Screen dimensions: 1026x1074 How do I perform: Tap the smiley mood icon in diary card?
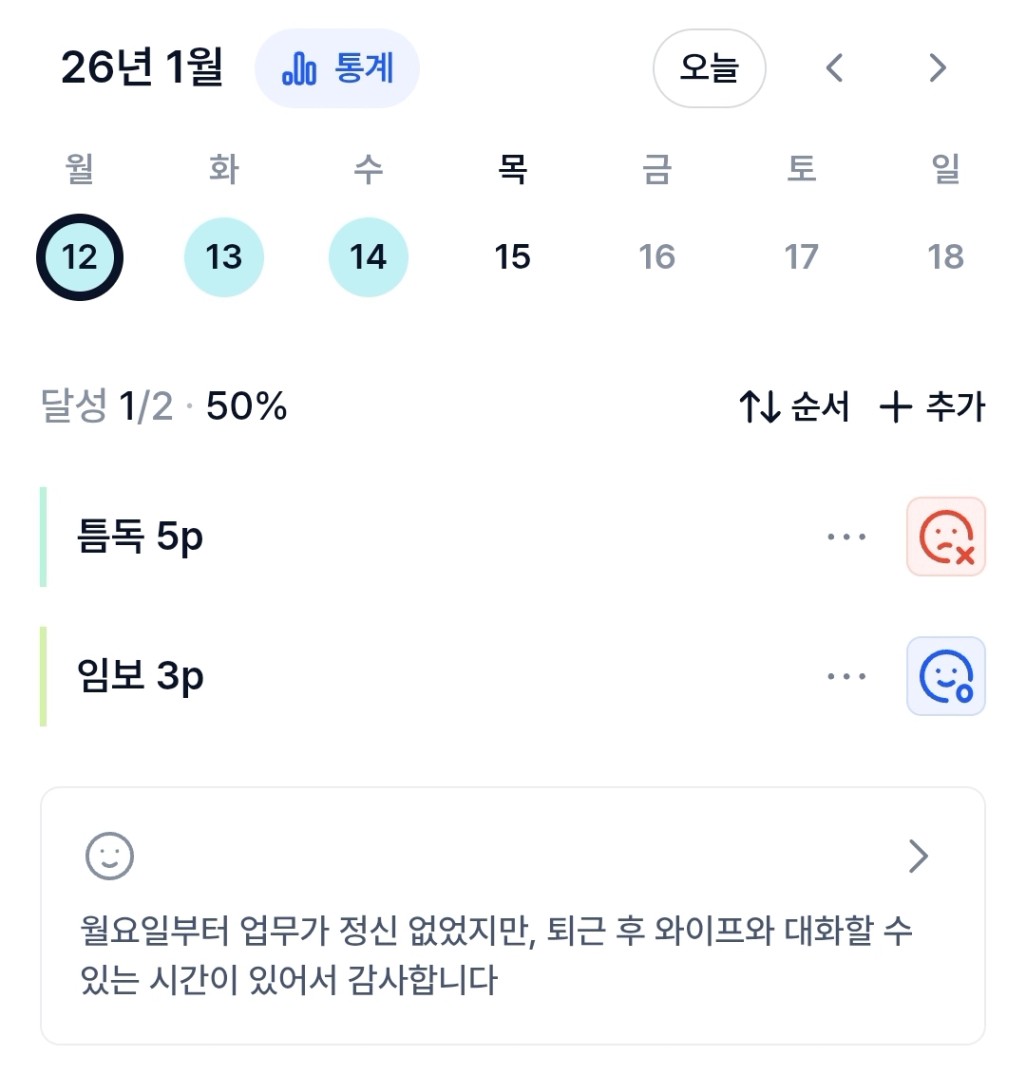(x=109, y=856)
